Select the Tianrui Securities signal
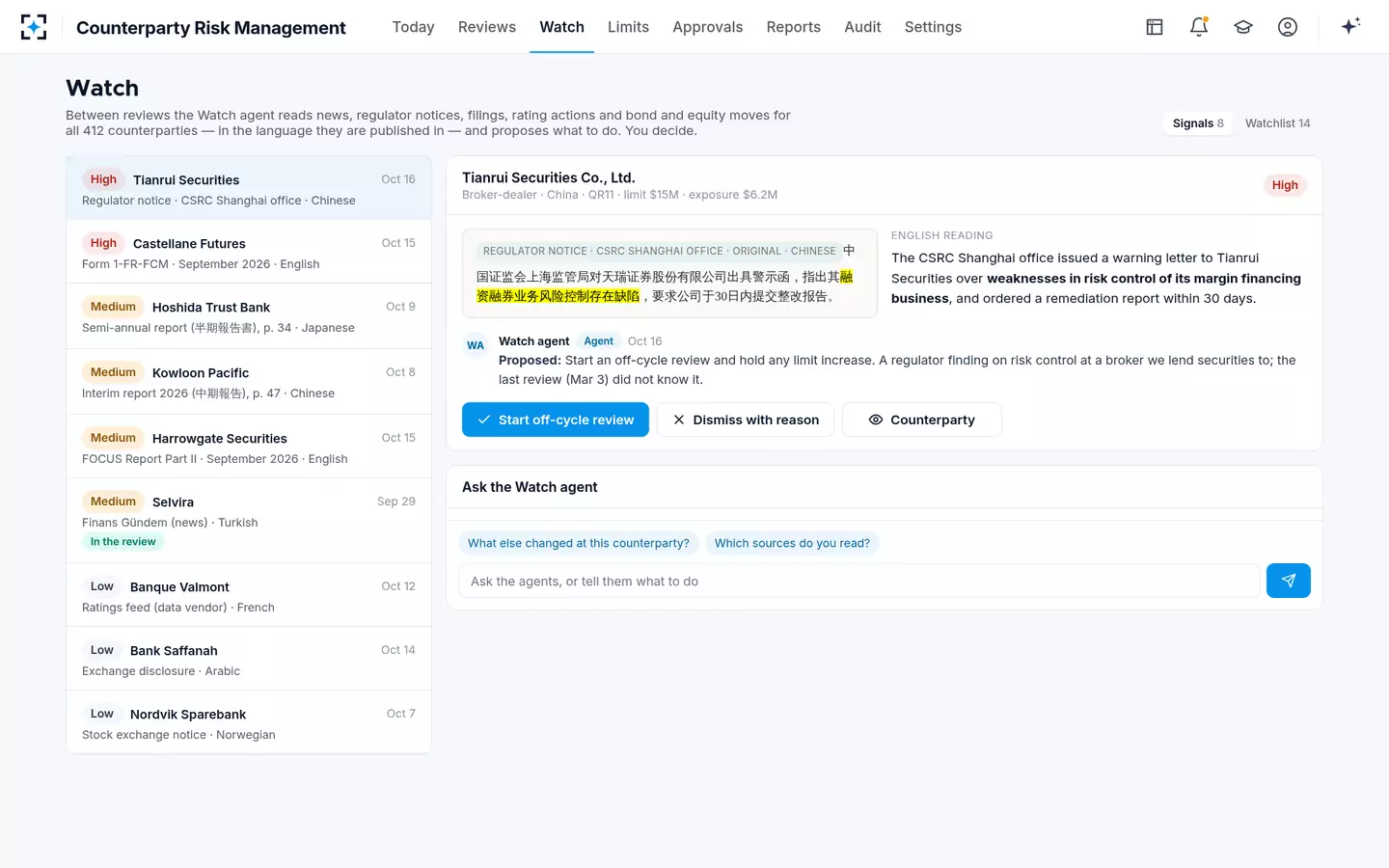Image resolution: width=1389 pixels, height=868 pixels. click(249, 188)
